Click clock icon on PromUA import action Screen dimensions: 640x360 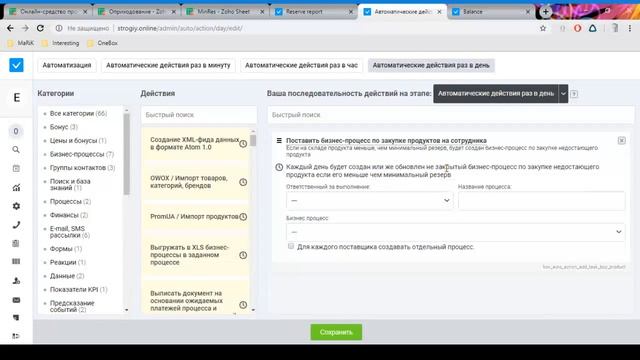pyautogui.click(x=243, y=217)
